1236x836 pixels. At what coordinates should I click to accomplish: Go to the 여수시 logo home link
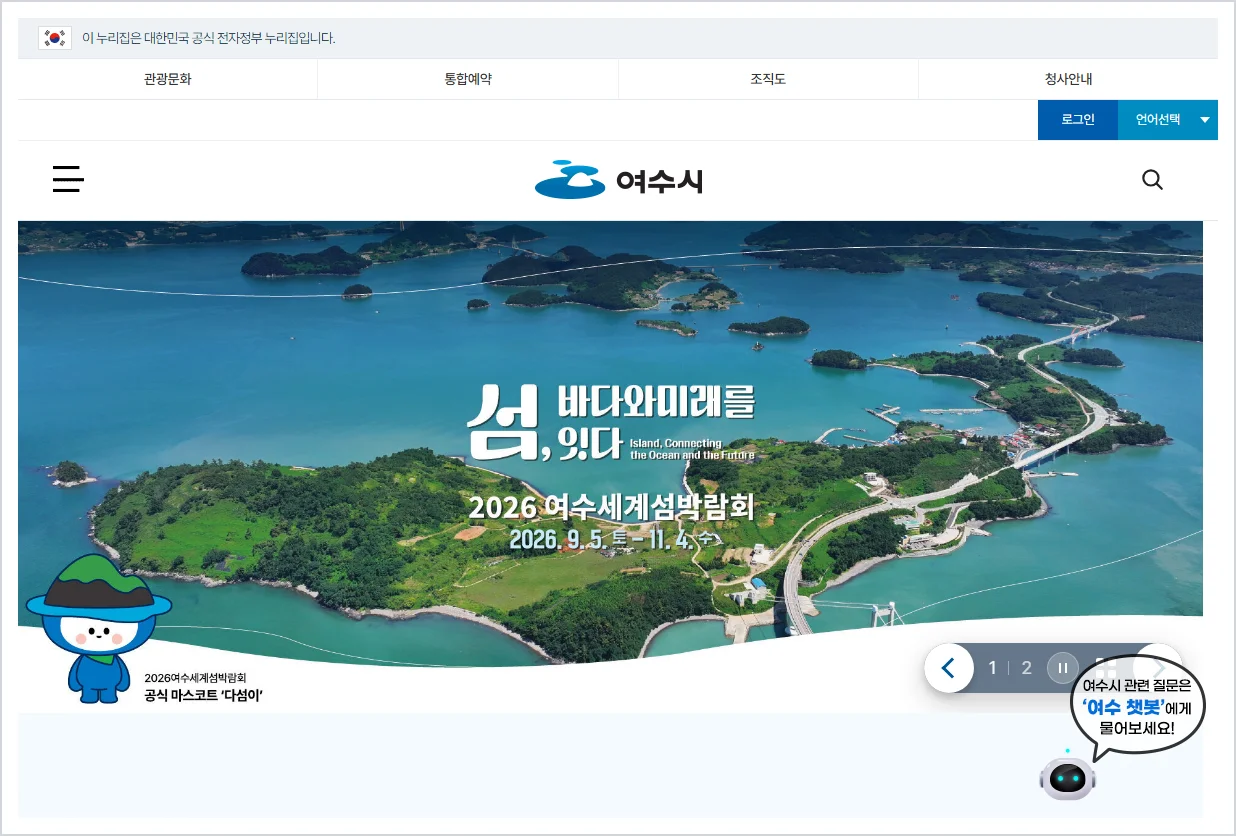point(619,180)
